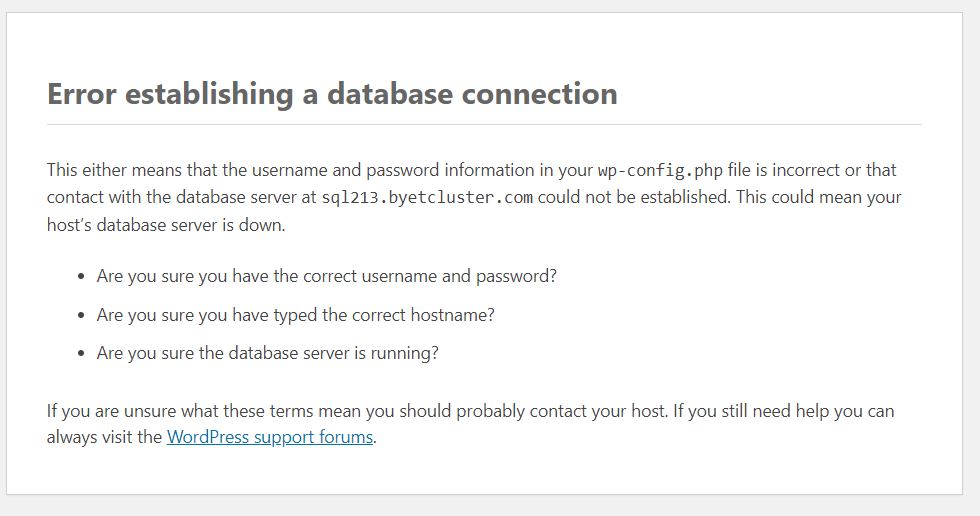Click the word 'connection' in the heading
The image size is (980, 516).
point(539,94)
